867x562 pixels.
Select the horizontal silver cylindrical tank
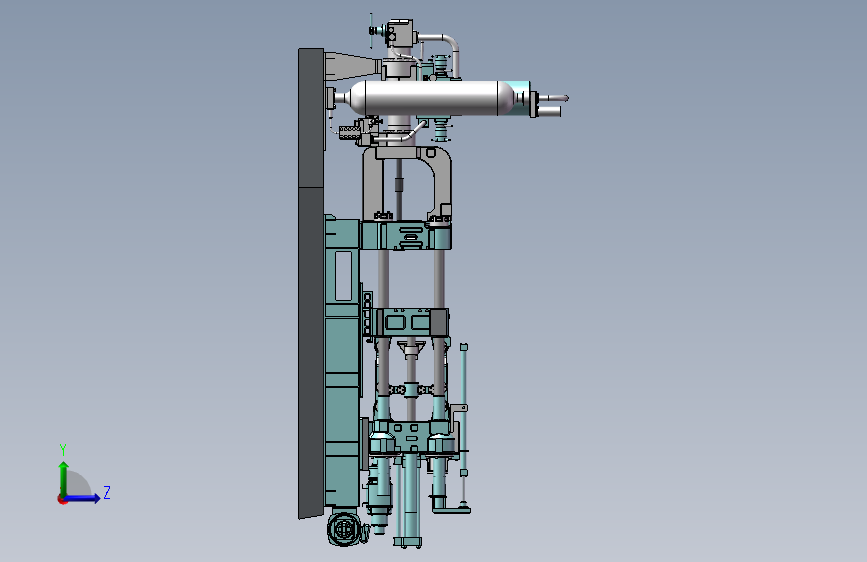[x=432, y=98]
